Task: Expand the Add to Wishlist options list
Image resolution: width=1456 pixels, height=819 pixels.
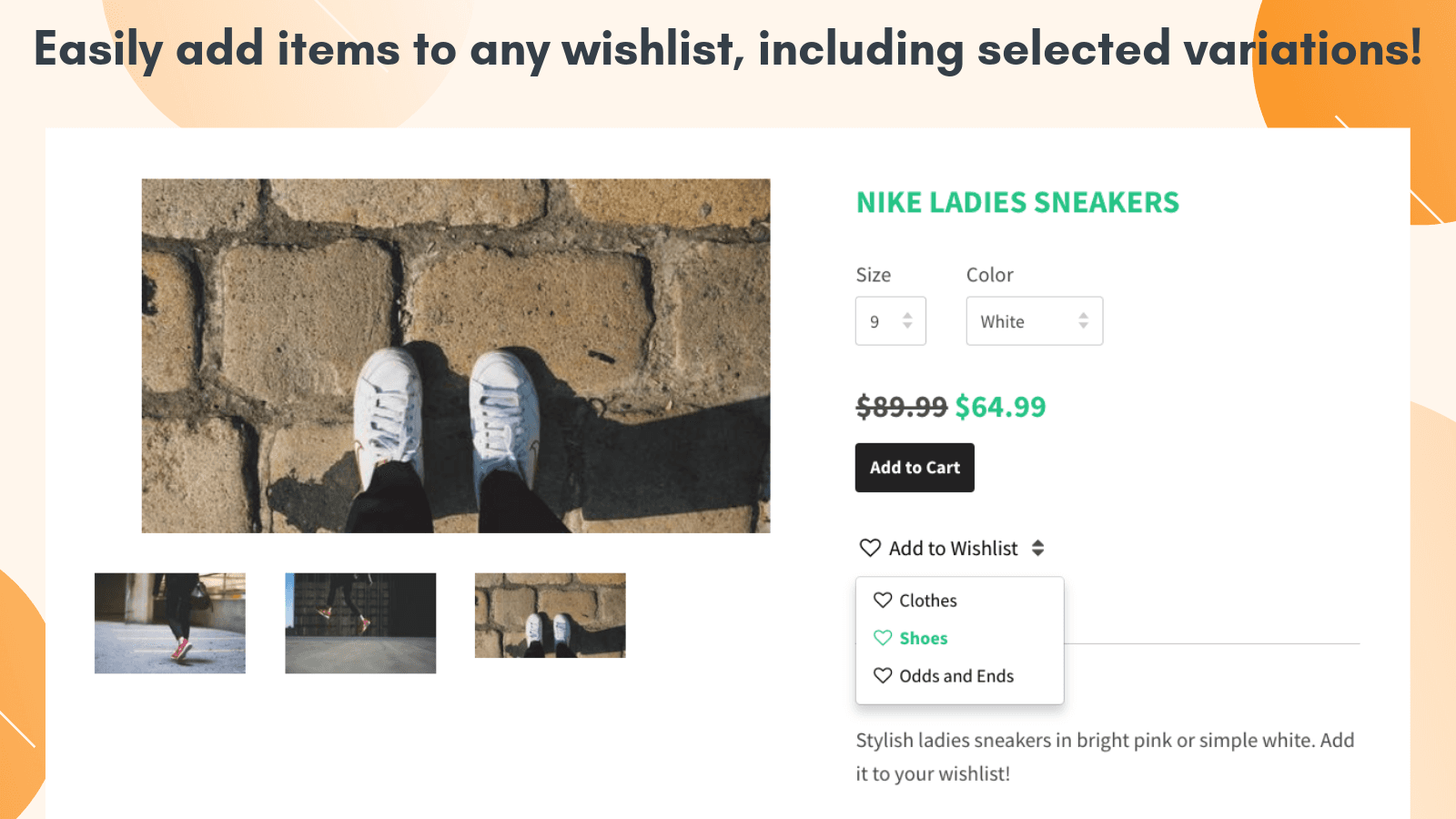Action: point(952,548)
